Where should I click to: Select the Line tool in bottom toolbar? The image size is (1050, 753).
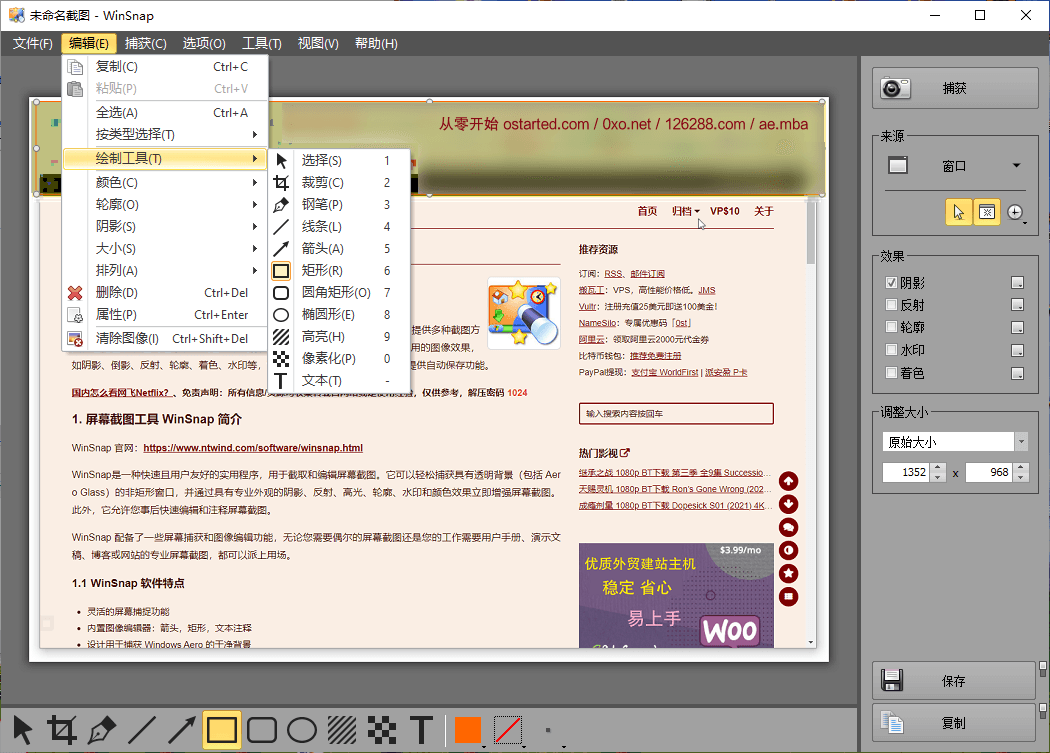tap(142, 730)
